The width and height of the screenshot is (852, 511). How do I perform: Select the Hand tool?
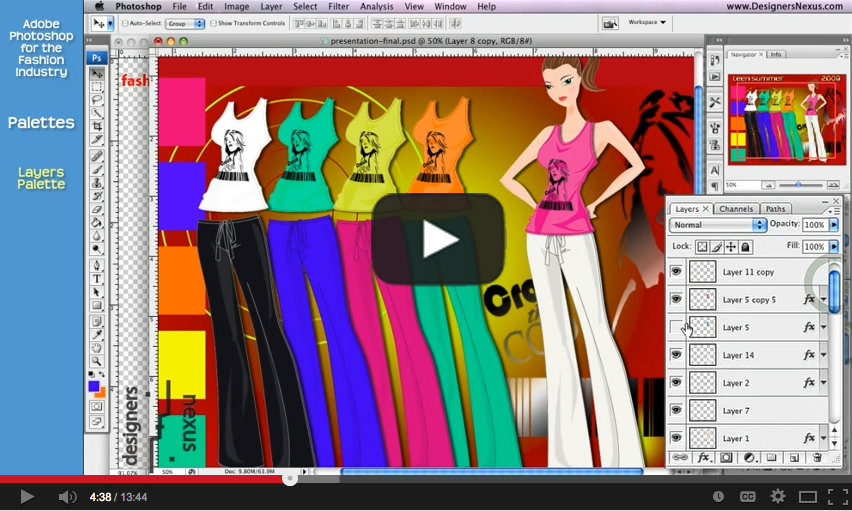point(97,348)
